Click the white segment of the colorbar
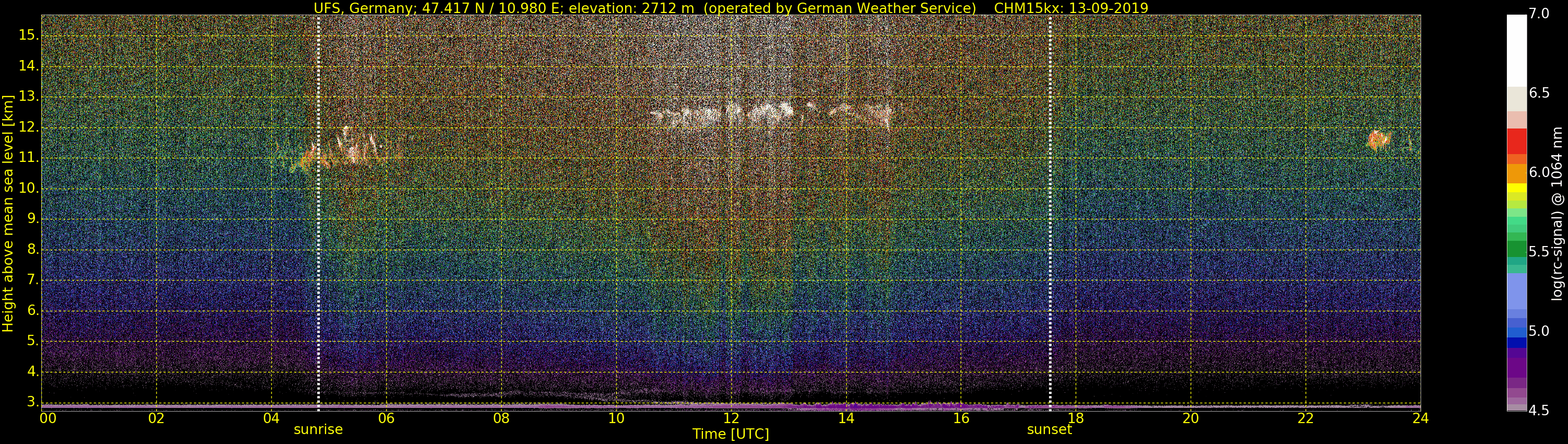This screenshot has height=444, width=1568. [1517, 51]
